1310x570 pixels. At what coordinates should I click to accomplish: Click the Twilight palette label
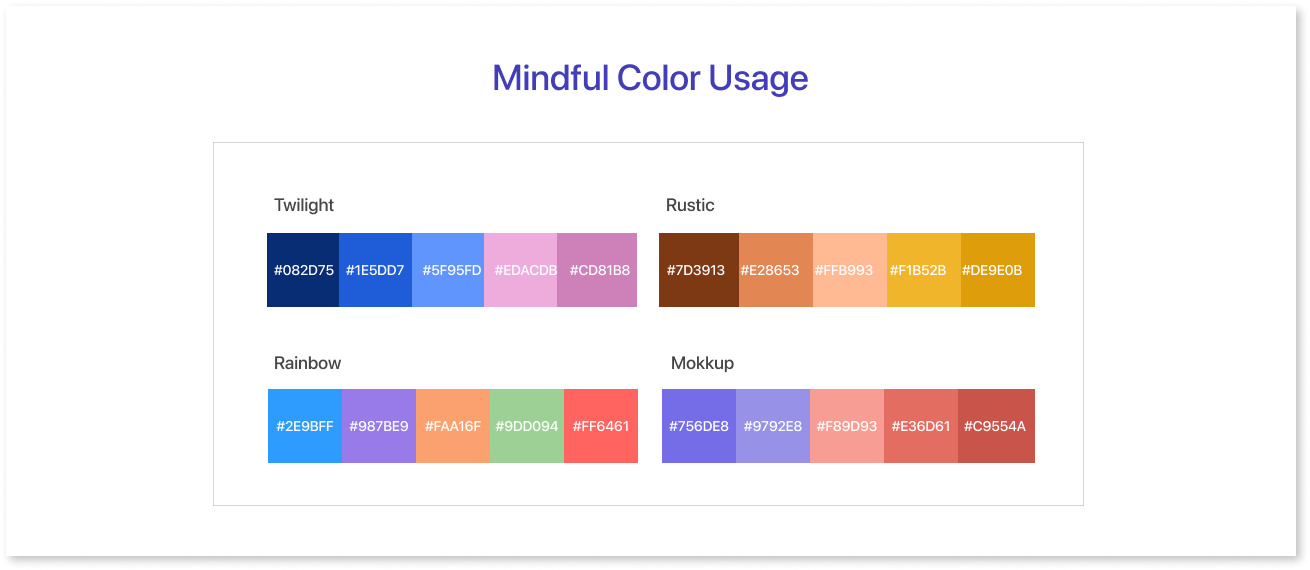[x=304, y=205]
